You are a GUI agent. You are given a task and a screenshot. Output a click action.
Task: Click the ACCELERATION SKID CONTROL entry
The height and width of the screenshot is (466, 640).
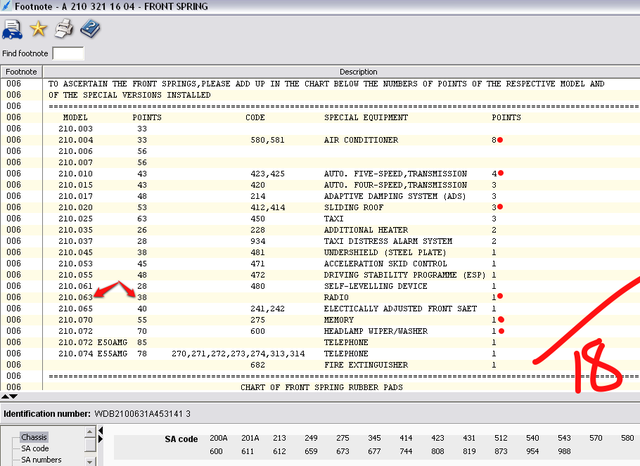[386, 264]
